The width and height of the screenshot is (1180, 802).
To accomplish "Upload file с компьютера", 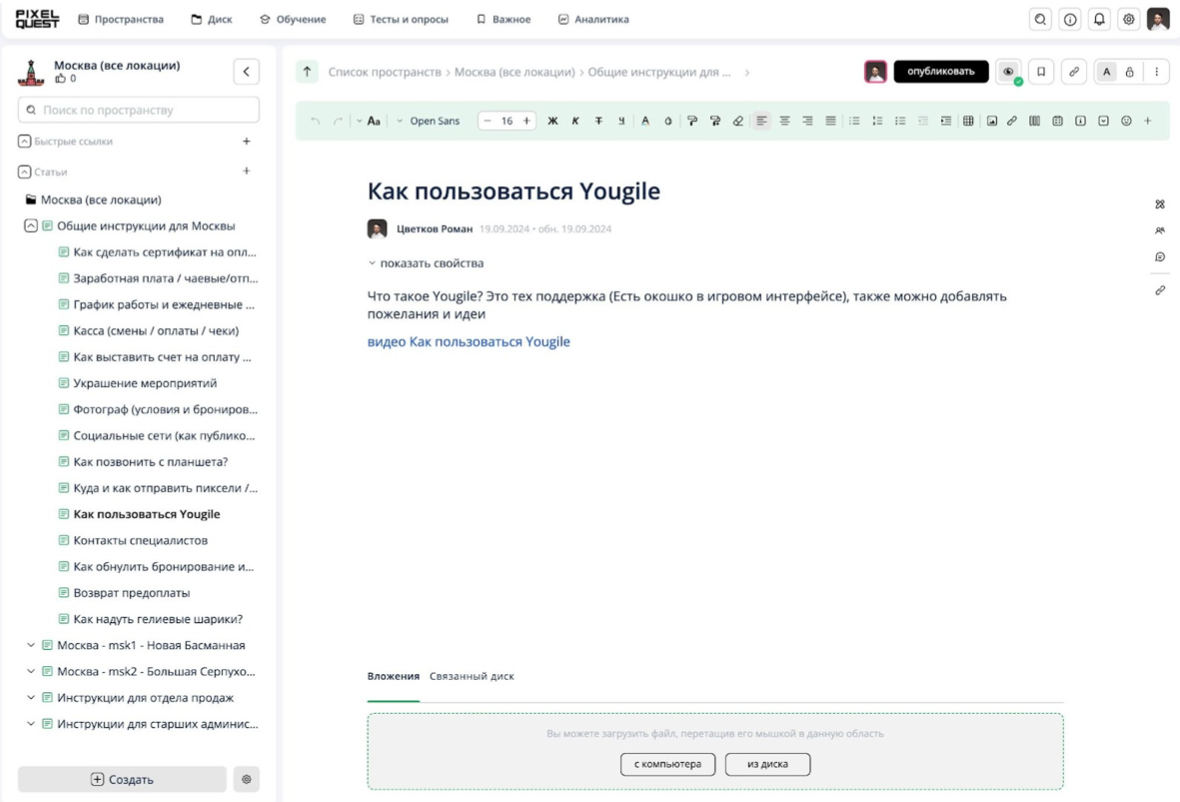I will pyautogui.click(x=668, y=764).
